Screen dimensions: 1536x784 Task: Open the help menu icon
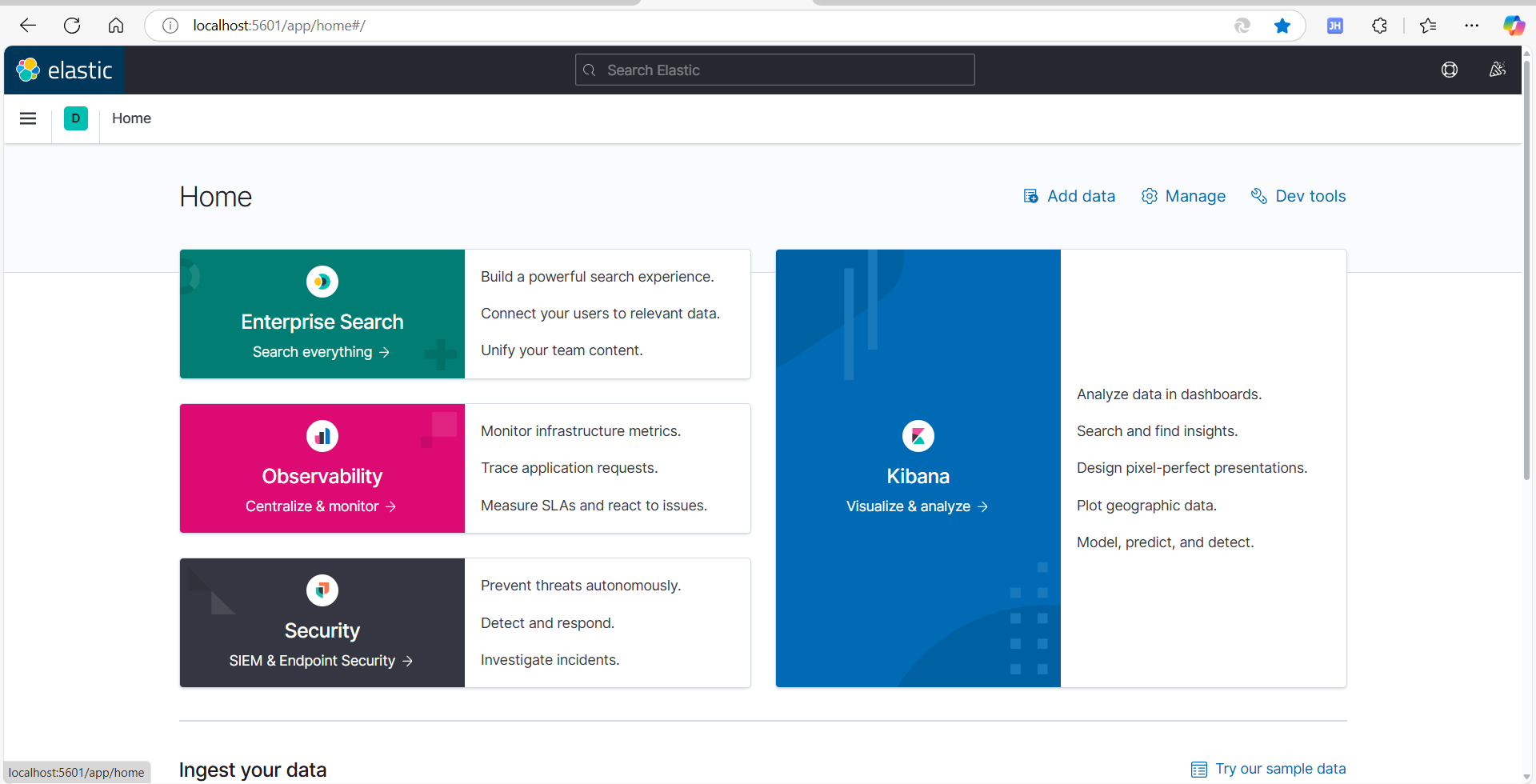(1450, 70)
